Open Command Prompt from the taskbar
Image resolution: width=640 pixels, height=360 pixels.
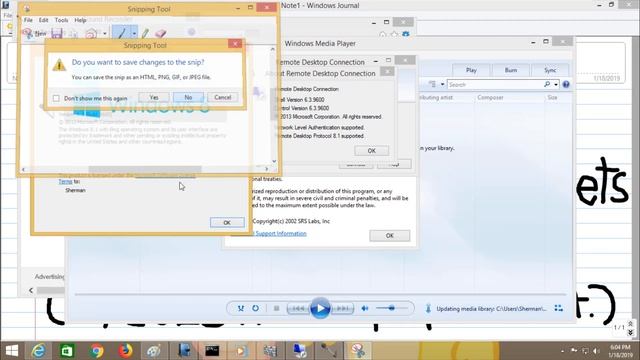[x=212, y=351]
